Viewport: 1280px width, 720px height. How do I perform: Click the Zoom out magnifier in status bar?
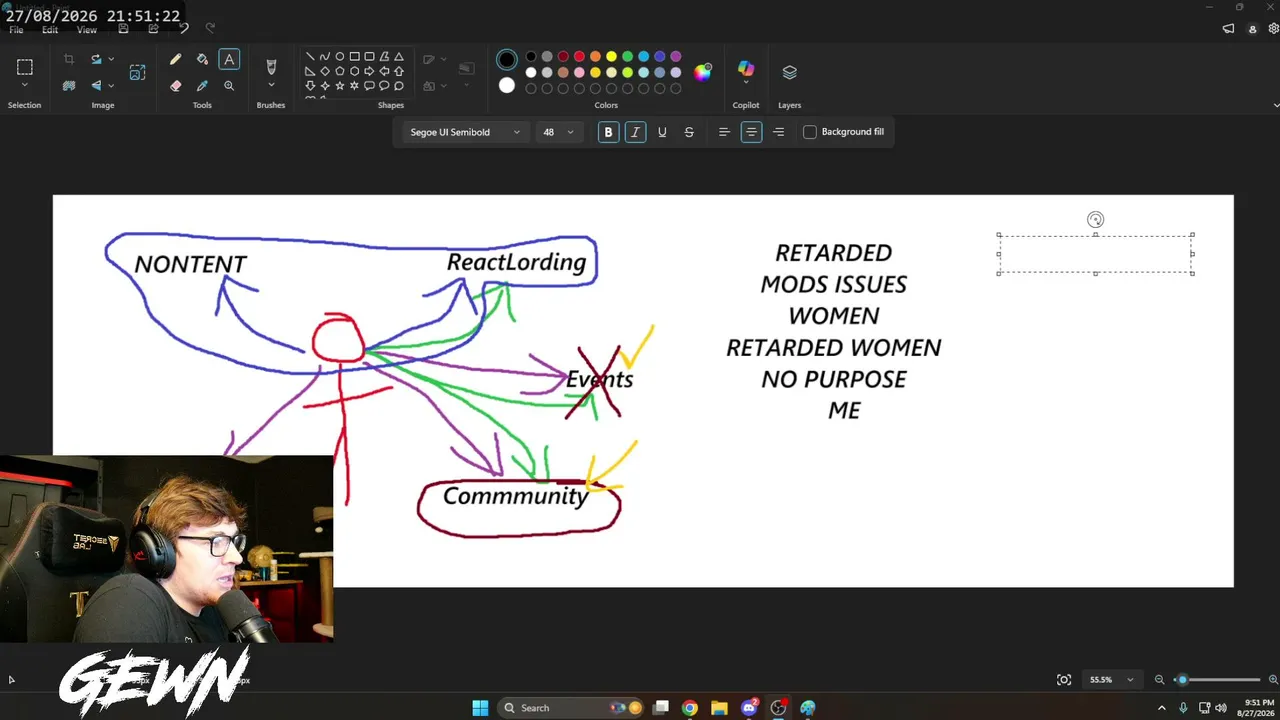1160,680
